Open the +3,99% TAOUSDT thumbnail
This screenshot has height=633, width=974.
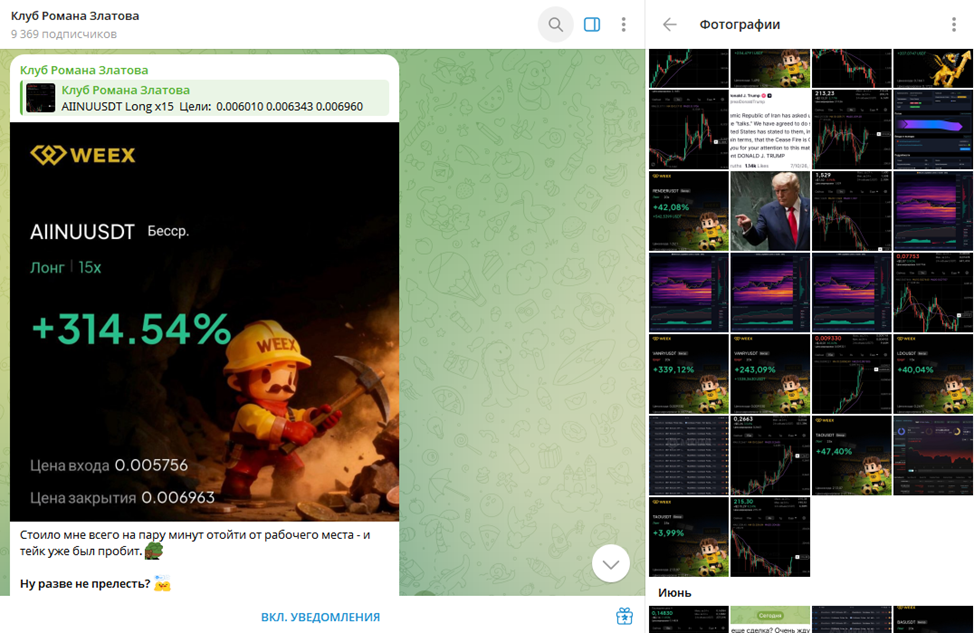pyautogui.click(x=689, y=537)
